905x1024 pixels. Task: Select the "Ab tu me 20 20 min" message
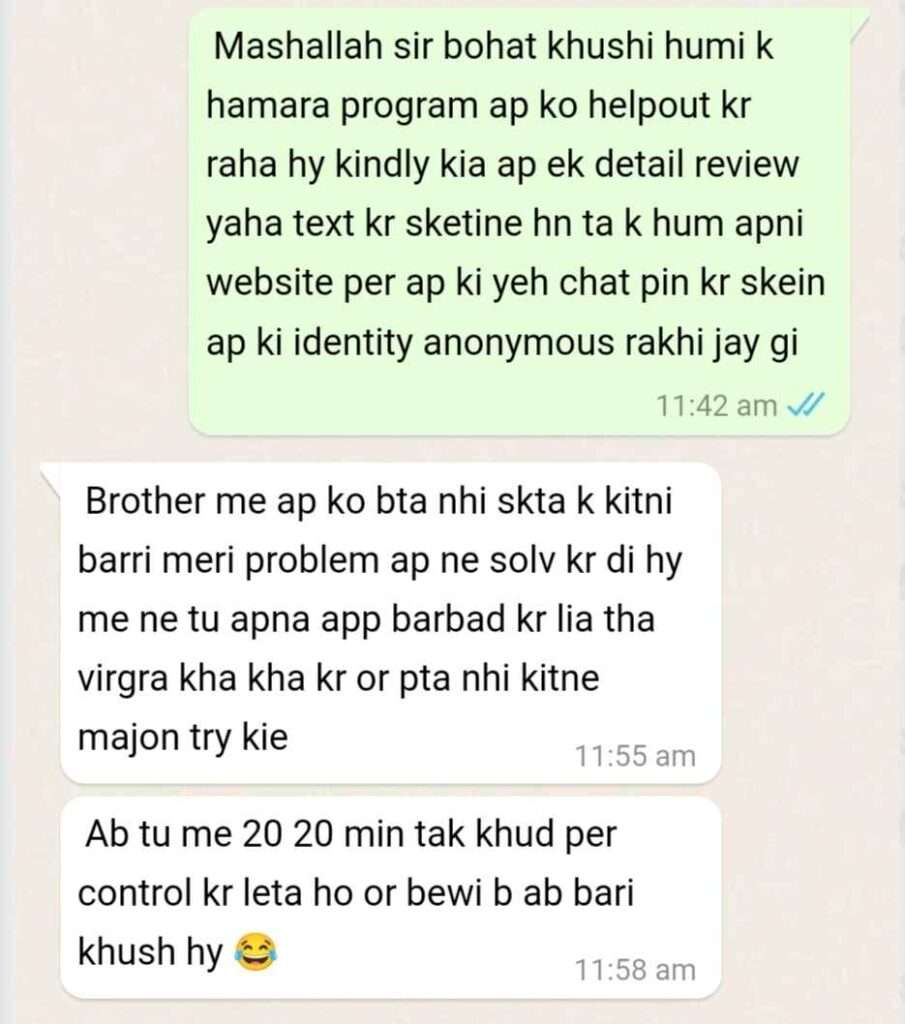pyautogui.click(x=390, y=898)
